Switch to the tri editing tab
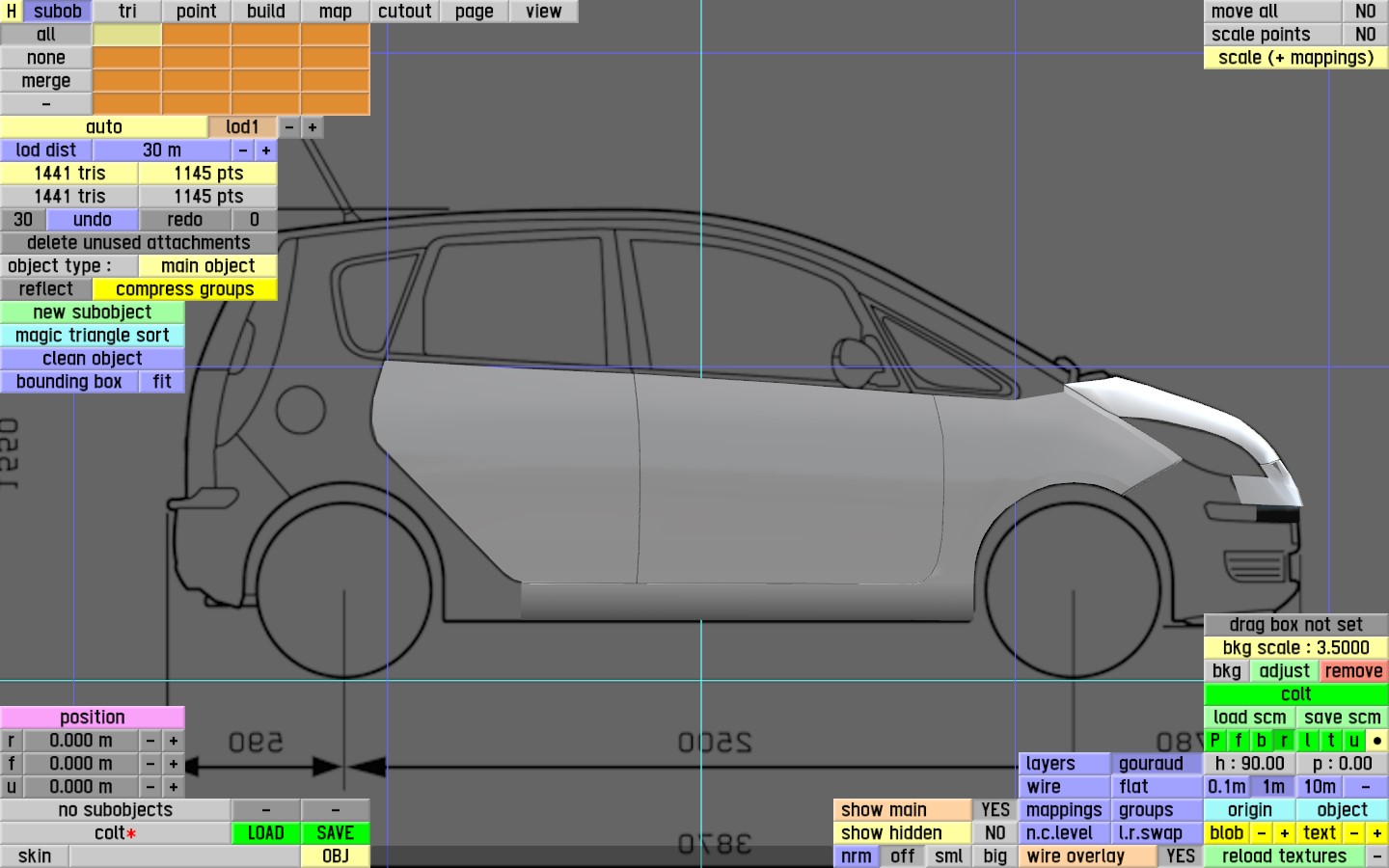The image size is (1389, 868). pos(127,12)
